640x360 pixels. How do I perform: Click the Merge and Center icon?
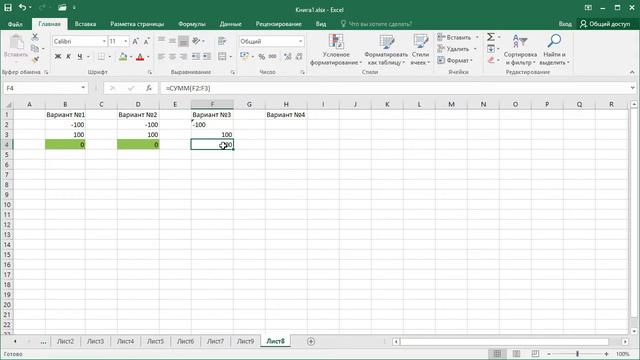coord(222,57)
